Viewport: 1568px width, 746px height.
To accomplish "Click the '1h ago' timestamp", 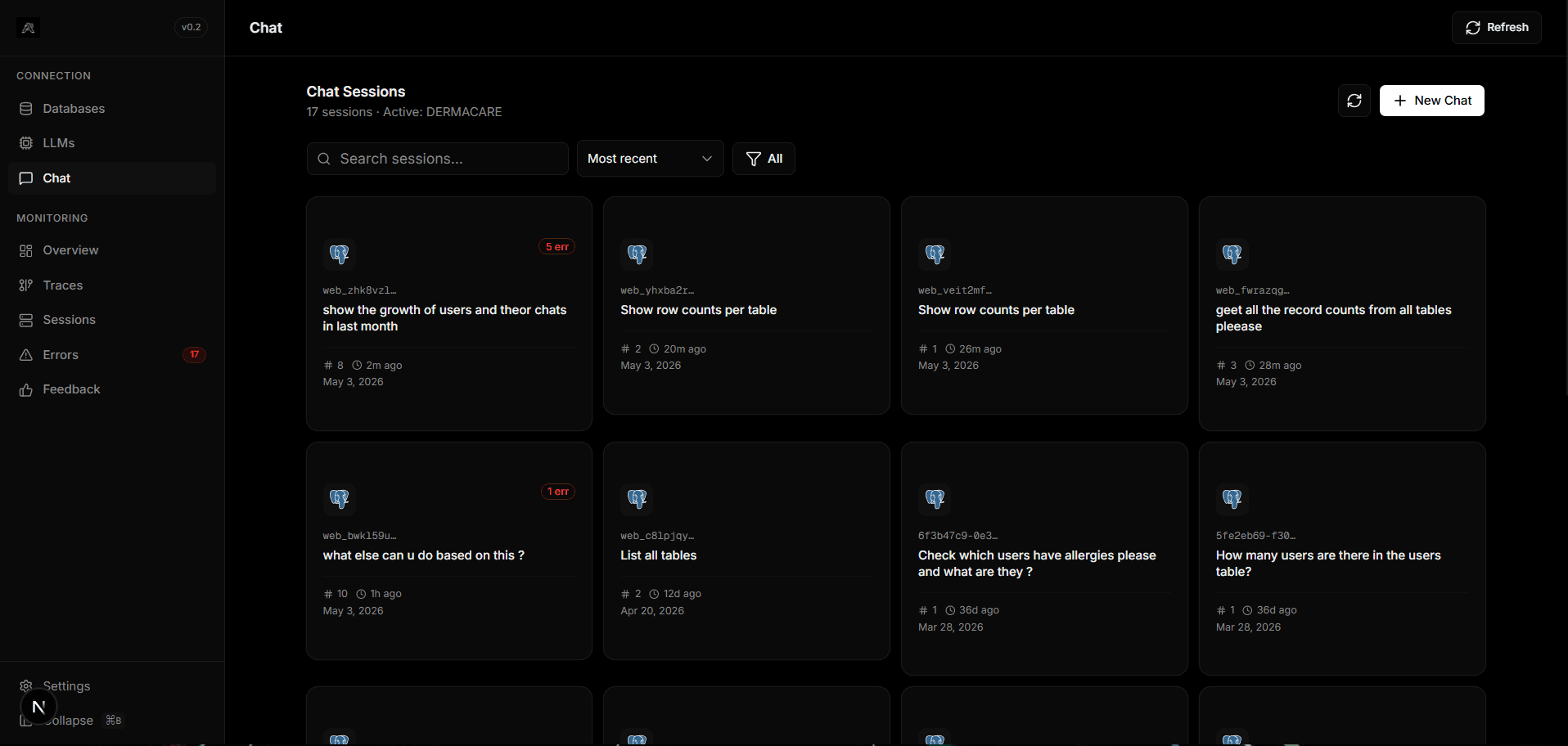I will click(386, 594).
